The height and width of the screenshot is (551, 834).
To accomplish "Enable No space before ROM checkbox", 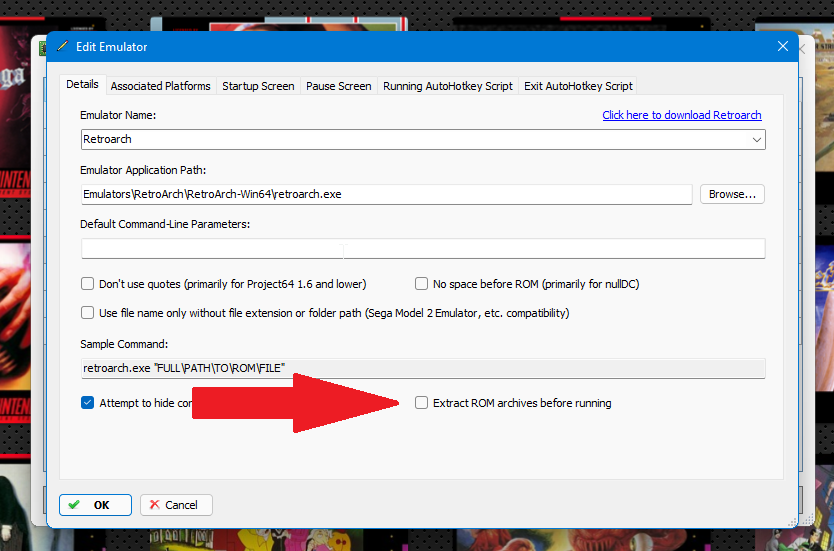I will pyautogui.click(x=421, y=283).
